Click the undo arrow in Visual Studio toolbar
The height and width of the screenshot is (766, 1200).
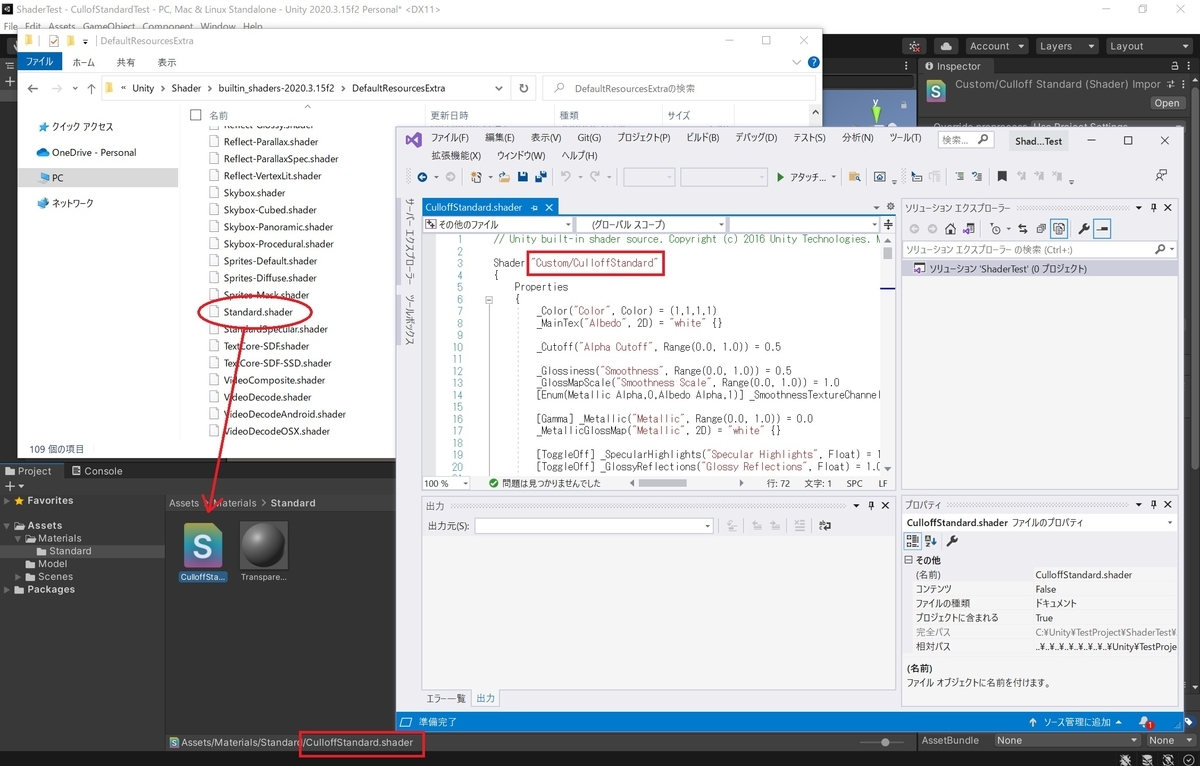pyautogui.click(x=564, y=177)
